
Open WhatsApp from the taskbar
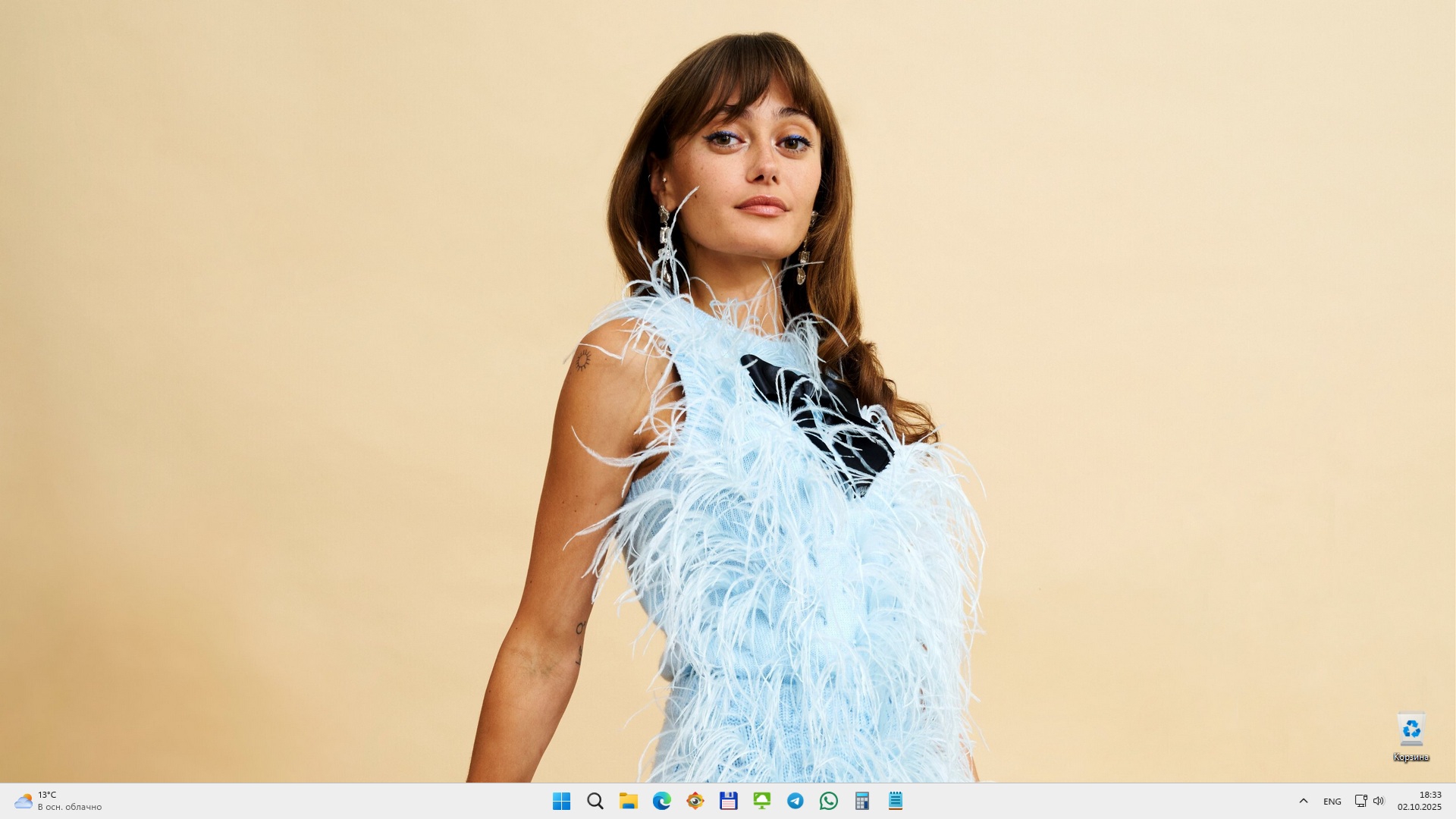tap(828, 801)
